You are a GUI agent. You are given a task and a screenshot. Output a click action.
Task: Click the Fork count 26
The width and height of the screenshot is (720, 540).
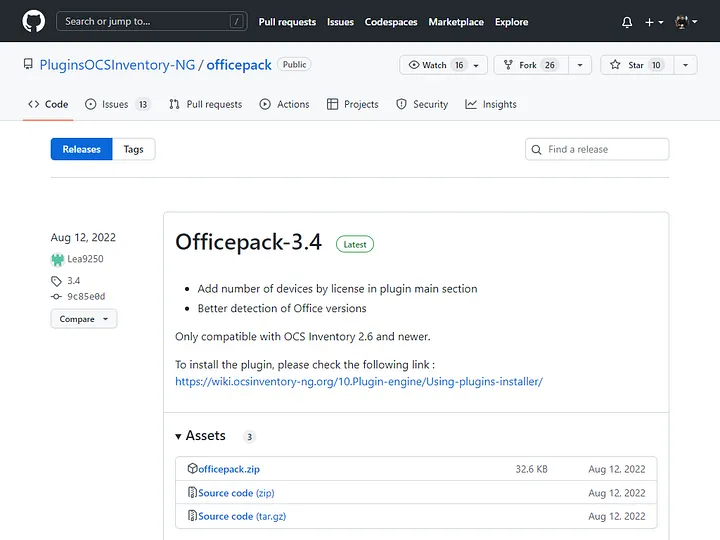coord(550,65)
